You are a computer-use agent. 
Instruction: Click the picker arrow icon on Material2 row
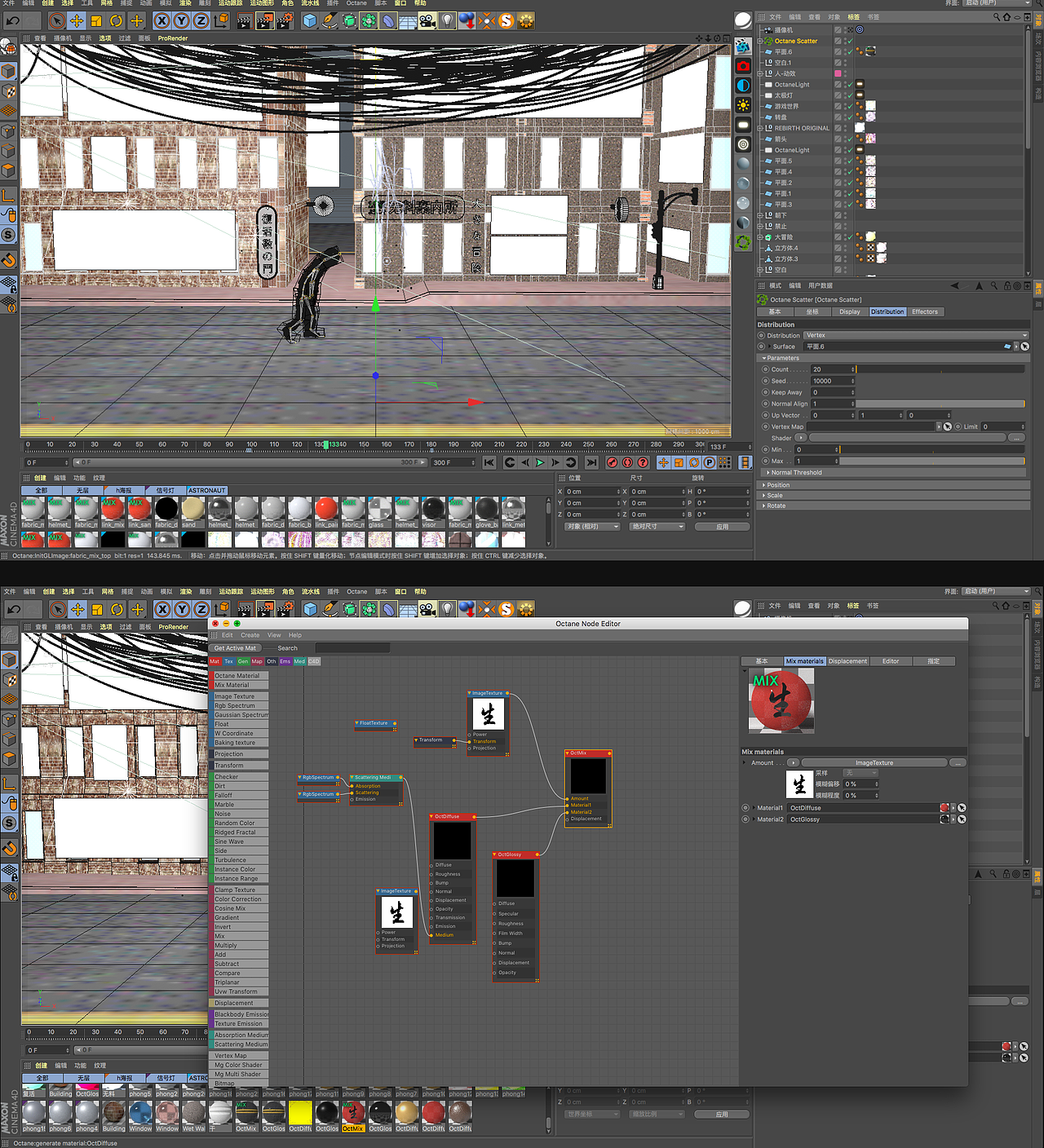(x=962, y=819)
